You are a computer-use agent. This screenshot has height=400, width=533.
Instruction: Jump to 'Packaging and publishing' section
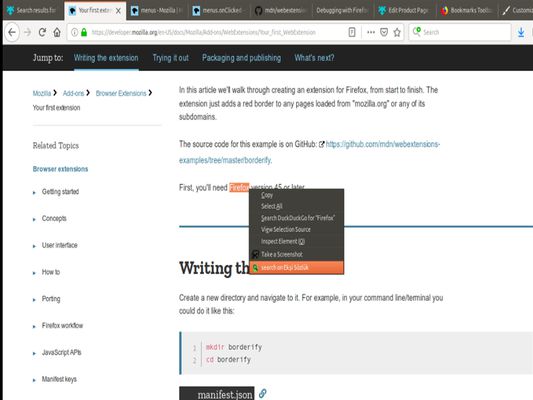(x=241, y=58)
